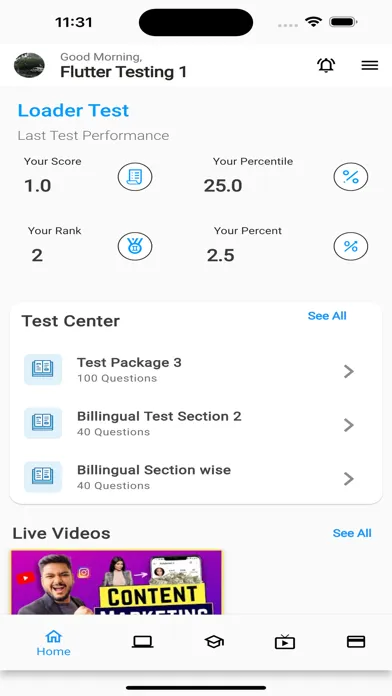This screenshot has width=392, height=696.
Task: Open the payment card tab
Action: point(356,642)
